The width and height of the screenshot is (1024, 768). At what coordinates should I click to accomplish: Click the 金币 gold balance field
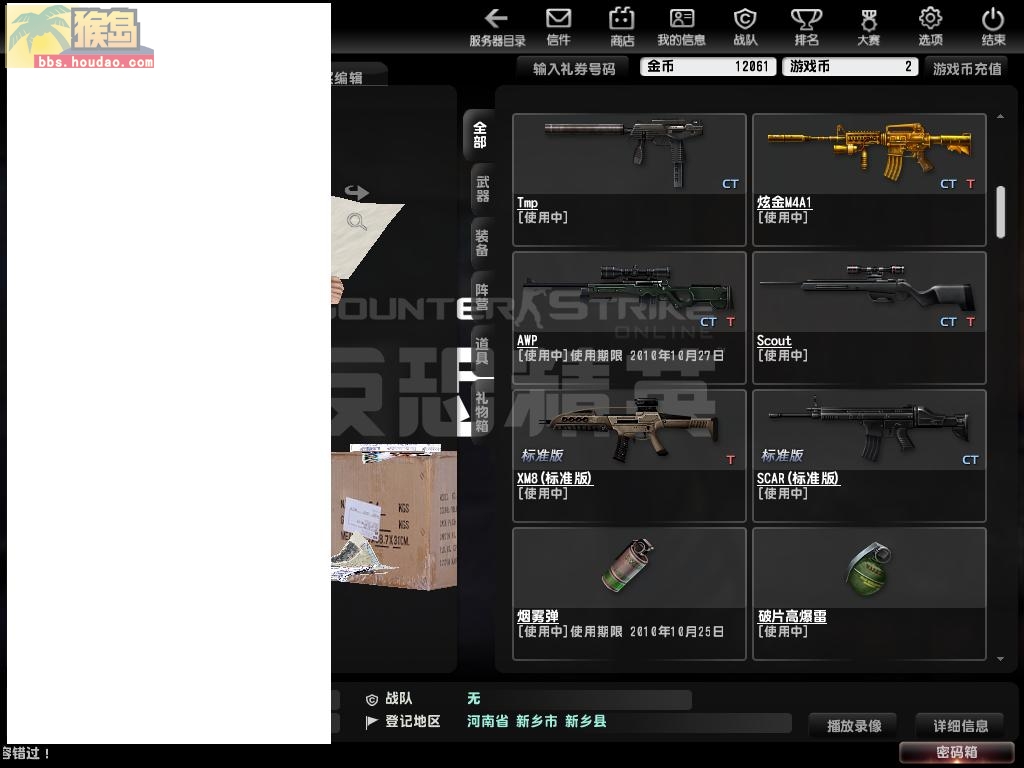pyautogui.click(x=708, y=67)
